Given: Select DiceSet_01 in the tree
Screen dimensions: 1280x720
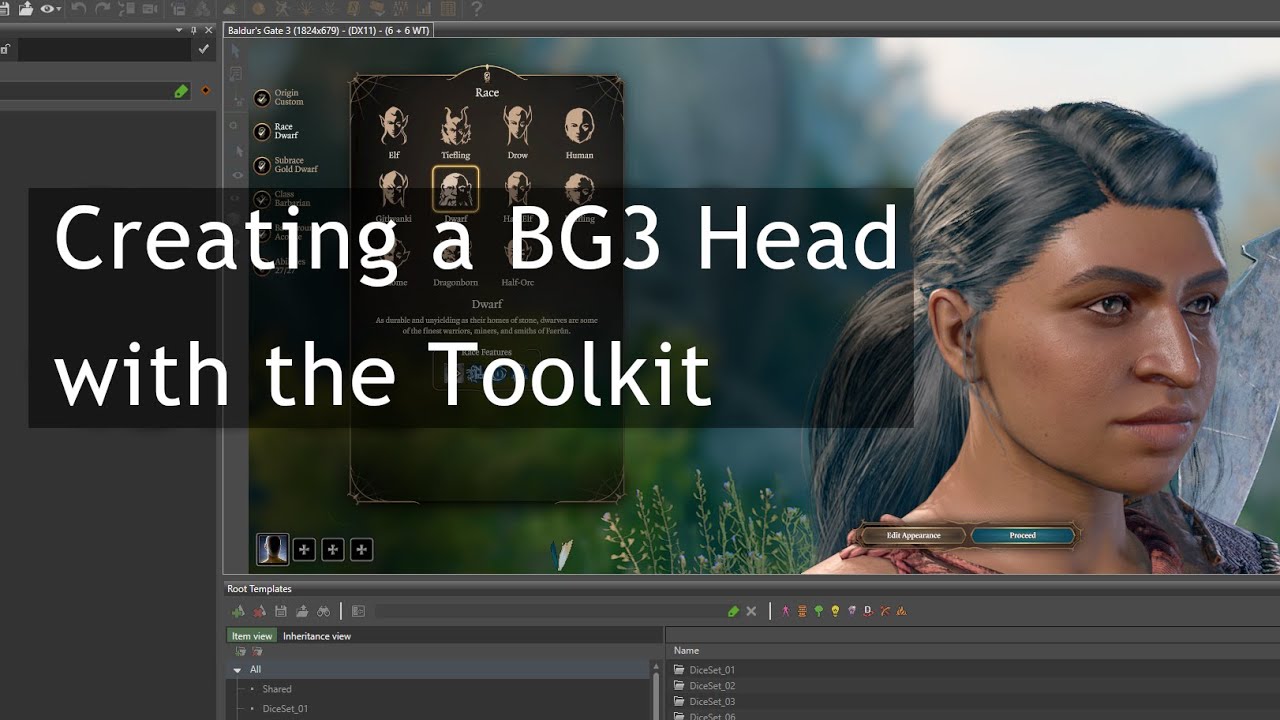Looking at the screenshot, I should coord(285,709).
